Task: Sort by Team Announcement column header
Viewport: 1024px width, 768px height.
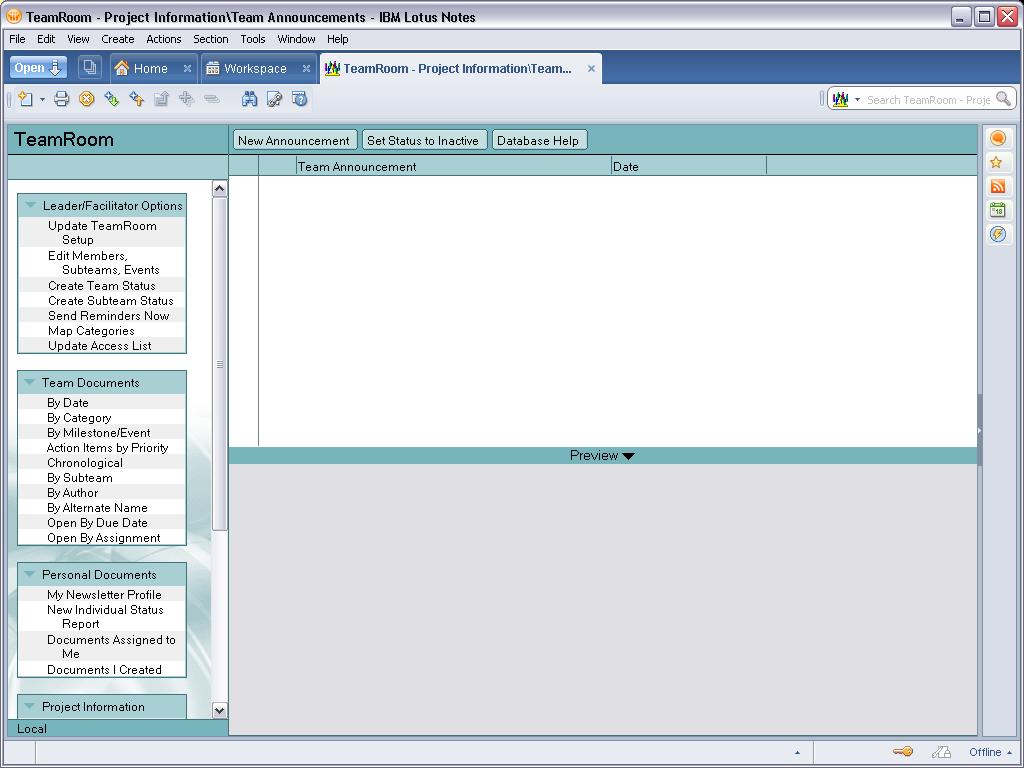Action: tap(454, 167)
